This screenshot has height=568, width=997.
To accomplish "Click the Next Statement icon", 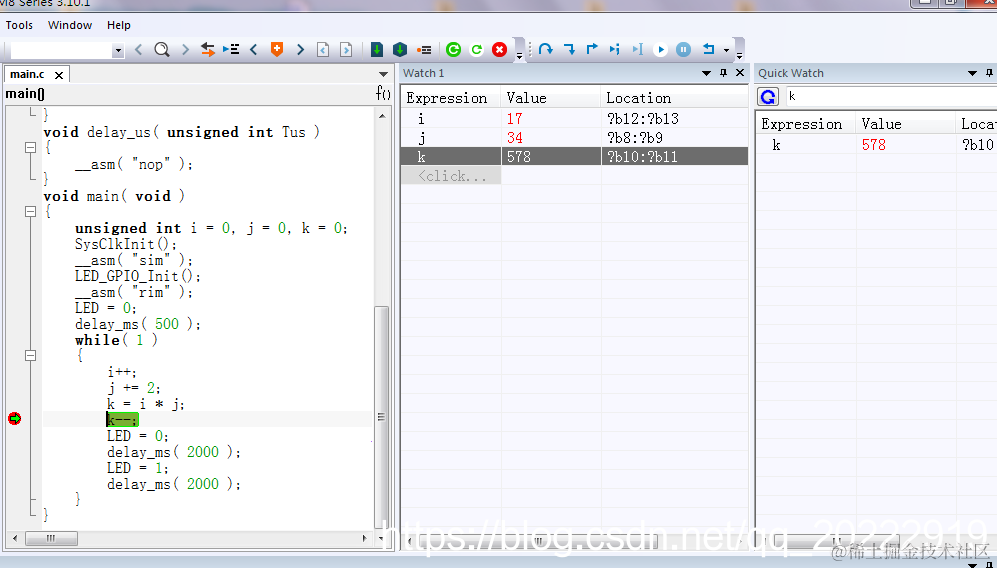I will point(614,49).
